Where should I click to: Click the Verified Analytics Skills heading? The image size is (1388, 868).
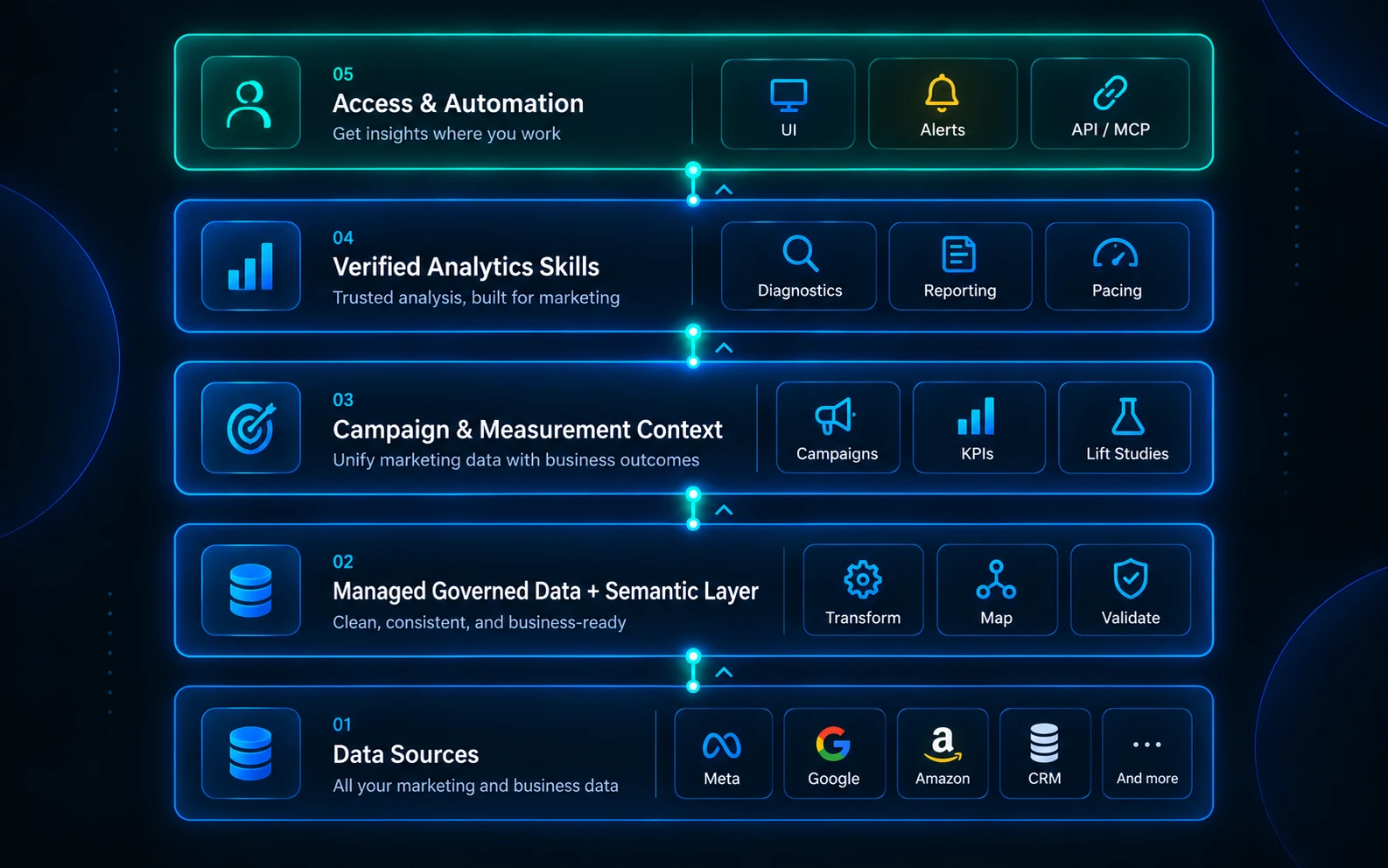(x=466, y=267)
